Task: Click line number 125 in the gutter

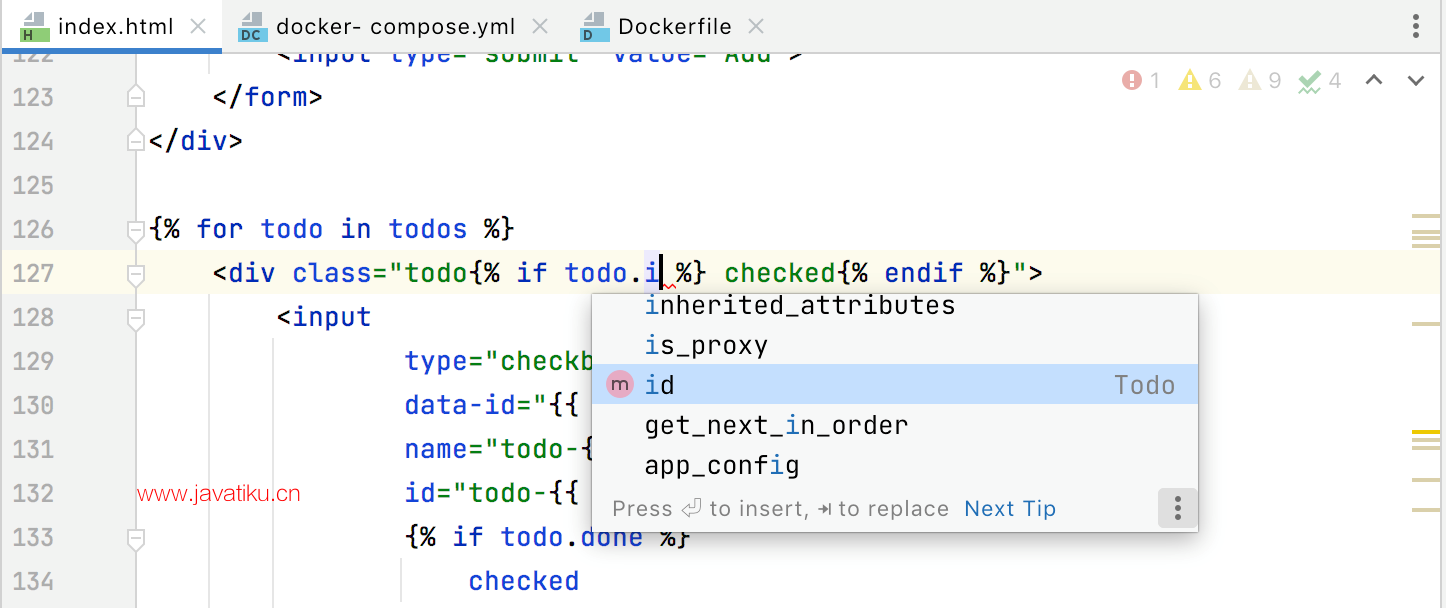Action: pos(33,185)
